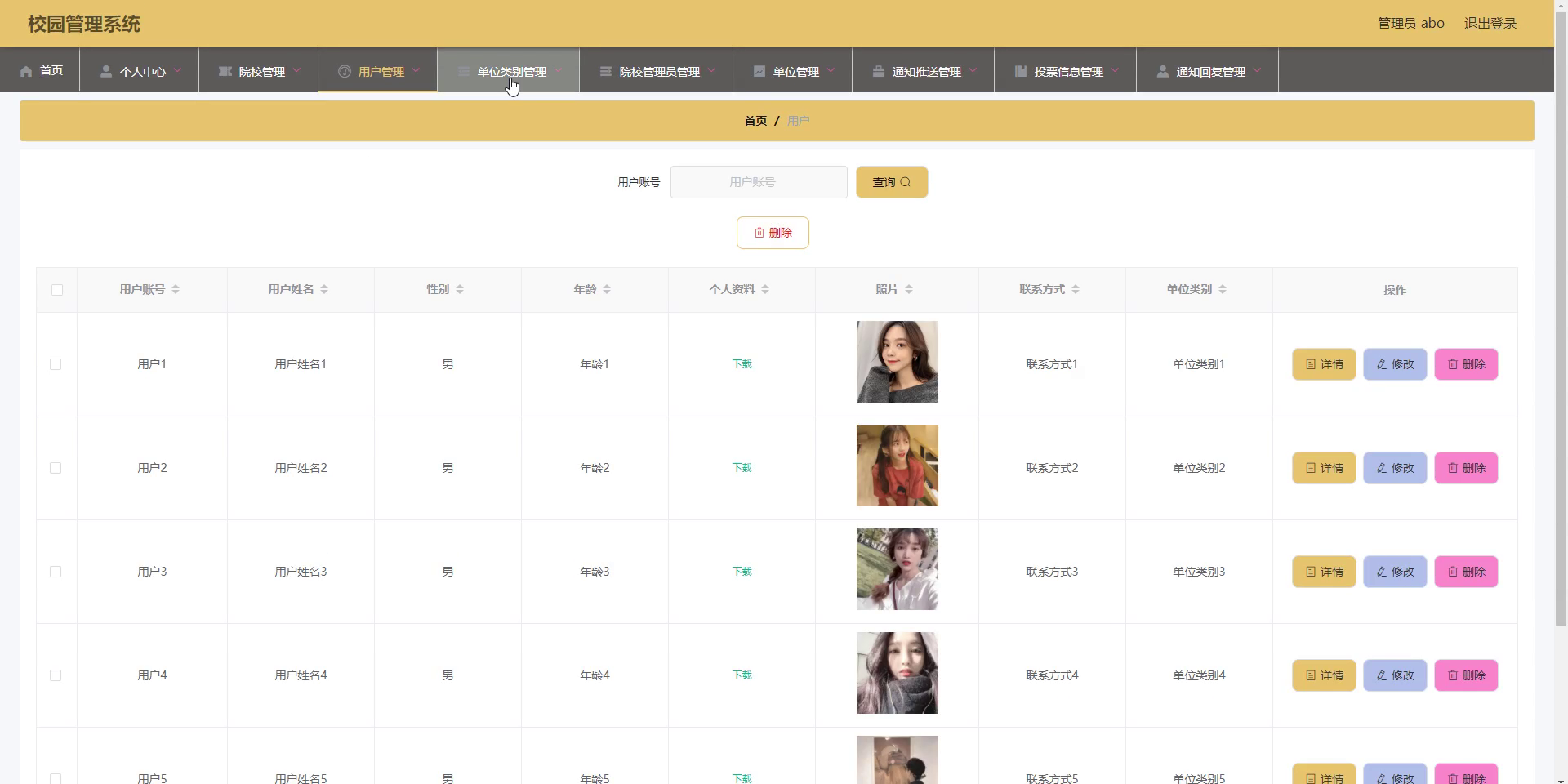
Task: Click 退出登录 to log out
Action: [x=1490, y=24]
